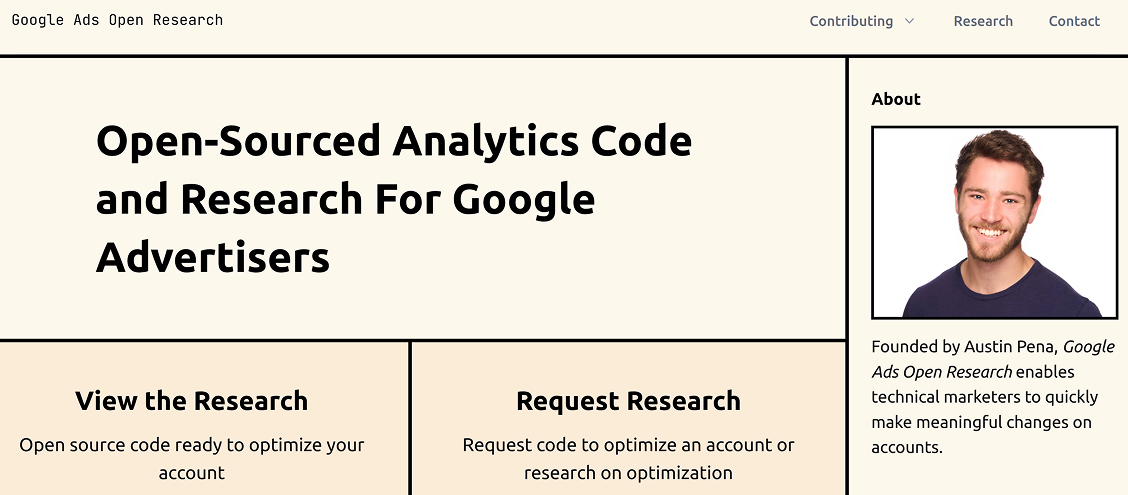Viewport: 1128px width, 495px height.
Task: Open the Contact page link
Action: coord(1074,21)
